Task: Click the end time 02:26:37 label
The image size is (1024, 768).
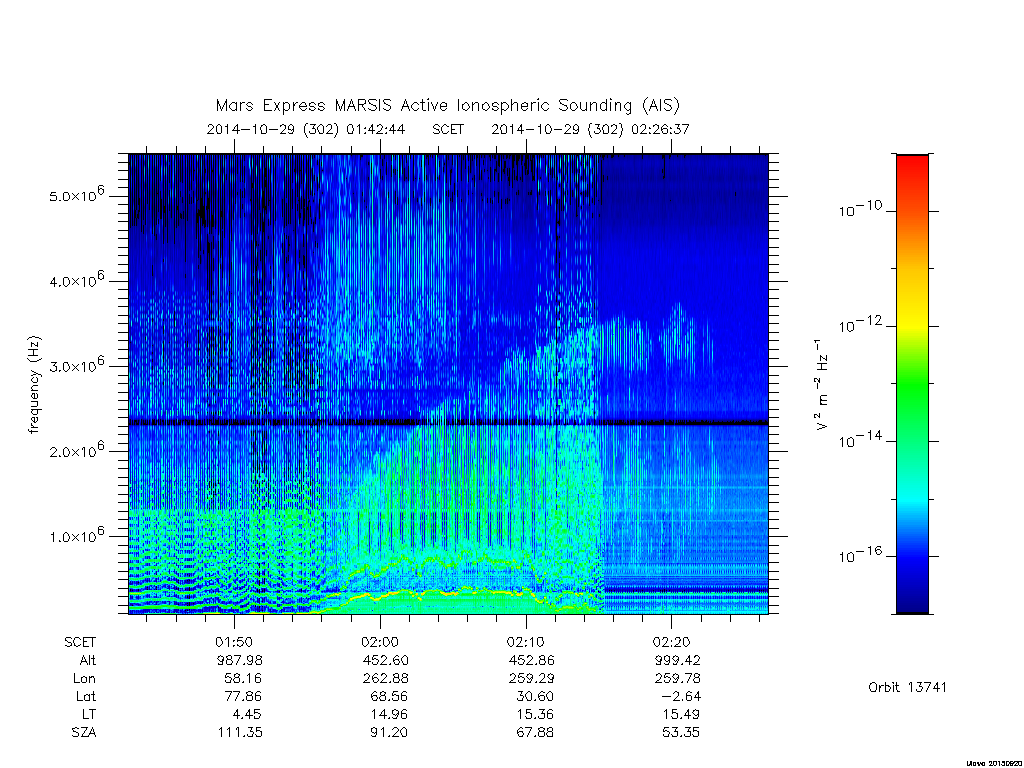Action: [x=660, y=129]
